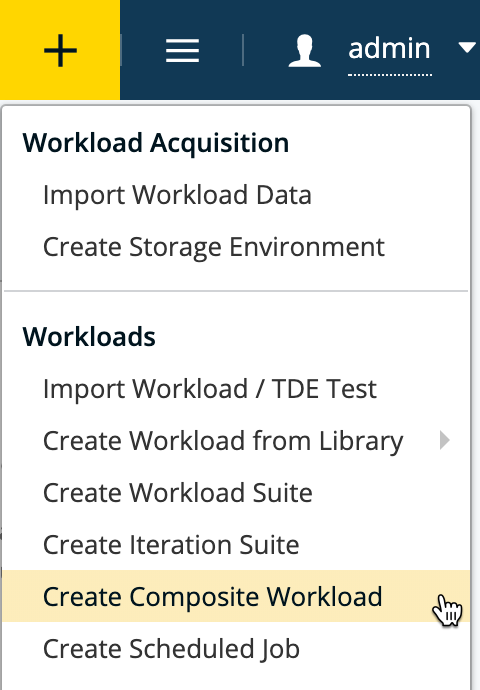Click the highlighted Create Composite Workload item
Viewport: 480px width, 690px height.
[236, 596]
